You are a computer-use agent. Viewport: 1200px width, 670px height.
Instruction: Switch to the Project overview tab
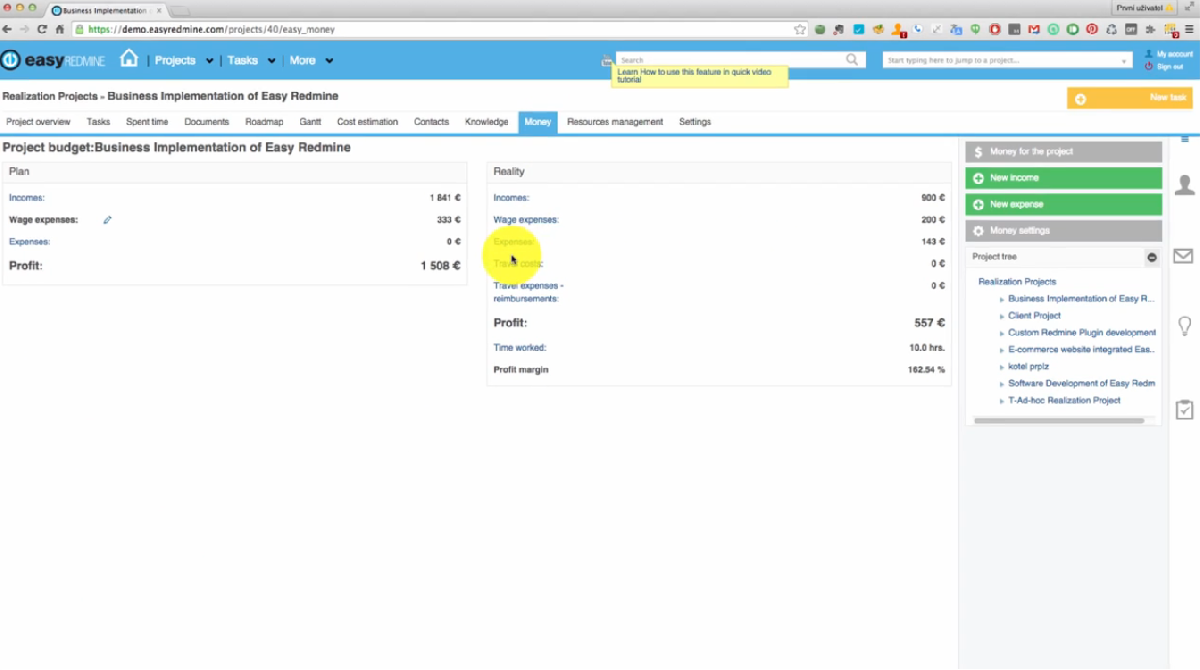38,122
